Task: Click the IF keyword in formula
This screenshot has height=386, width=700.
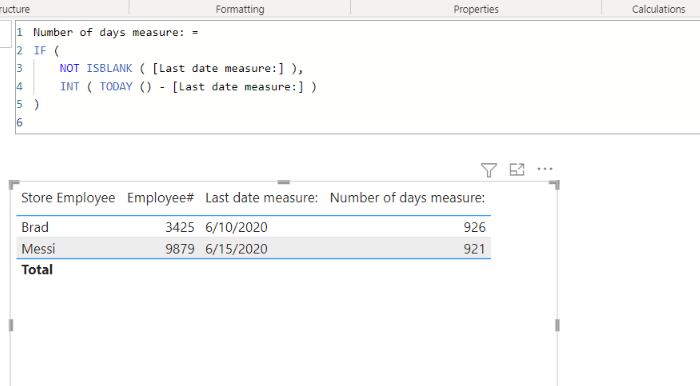Action: coord(40,50)
